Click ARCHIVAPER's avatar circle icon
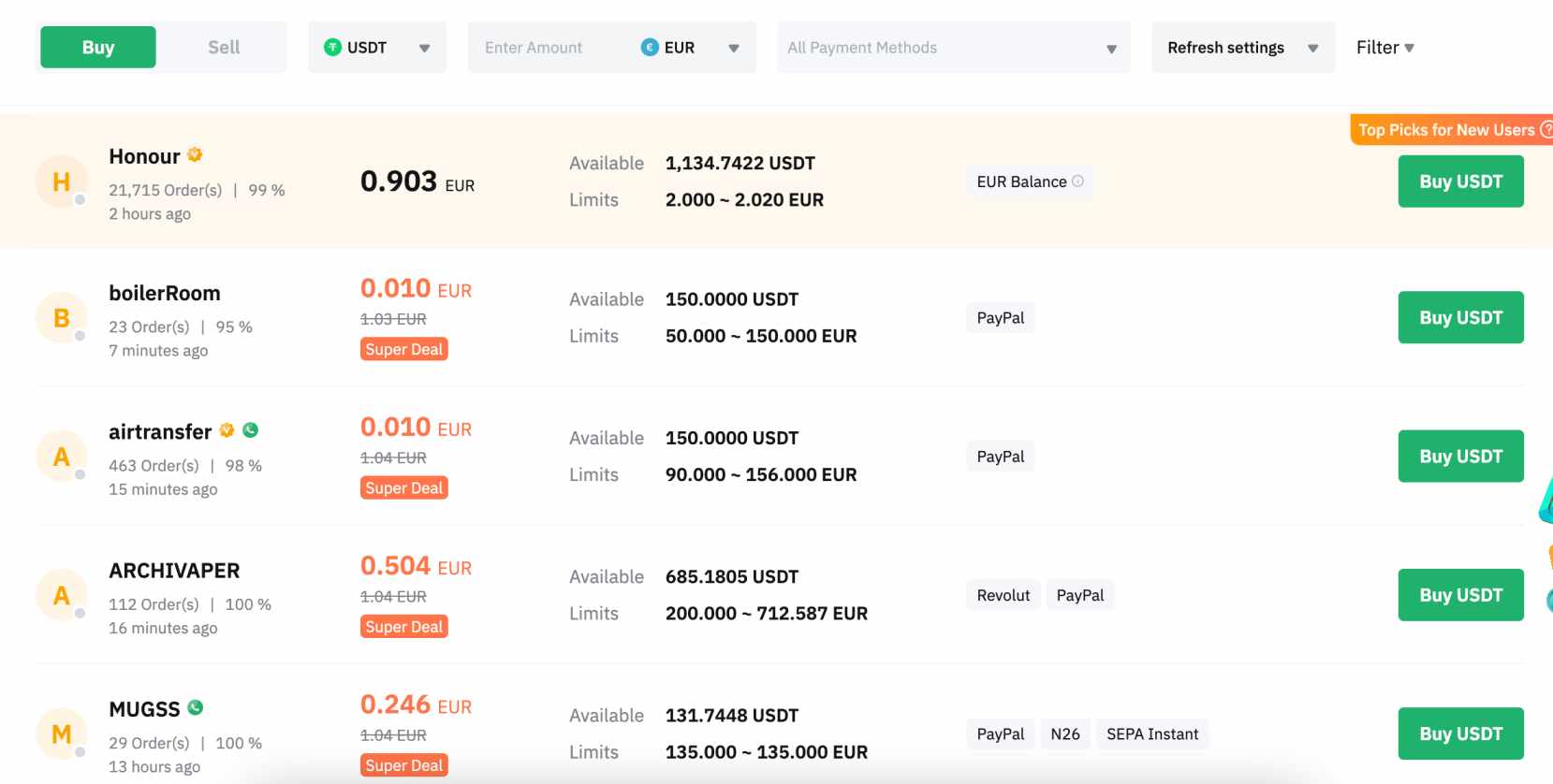The image size is (1553, 784). point(62,595)
